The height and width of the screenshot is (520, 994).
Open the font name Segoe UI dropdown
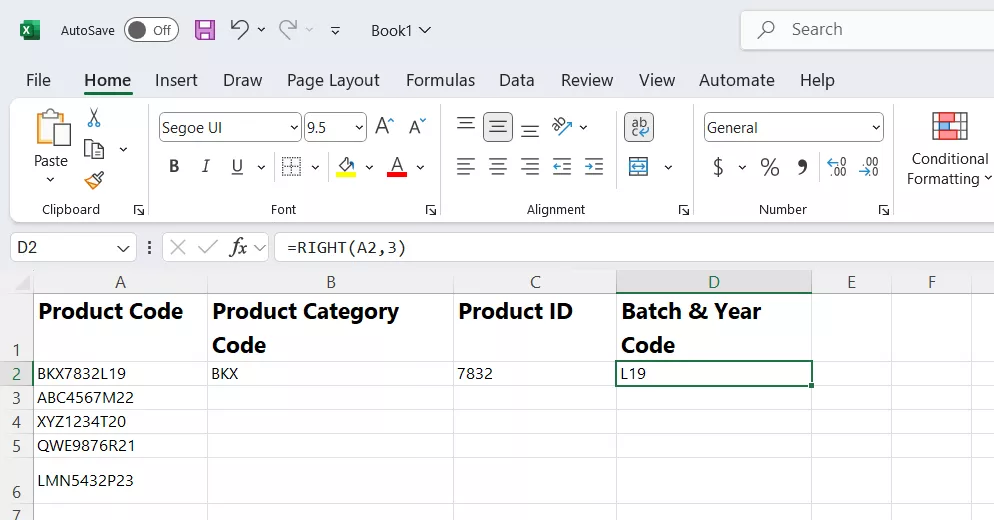pyautogui.click(x=294, y=128)
